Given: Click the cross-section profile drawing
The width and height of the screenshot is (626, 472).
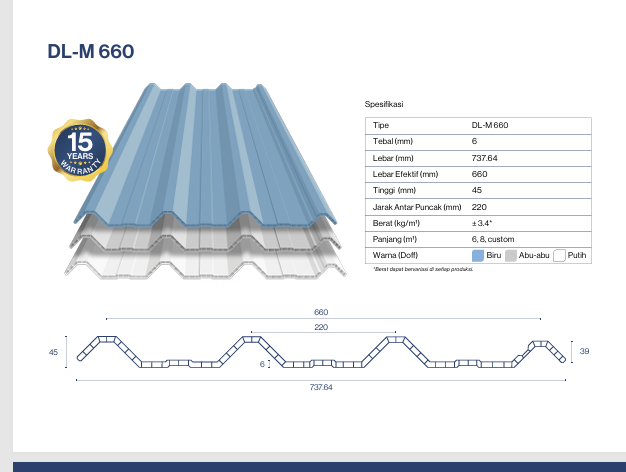Looking at the screenshot, I should click(x=321, y=352).
